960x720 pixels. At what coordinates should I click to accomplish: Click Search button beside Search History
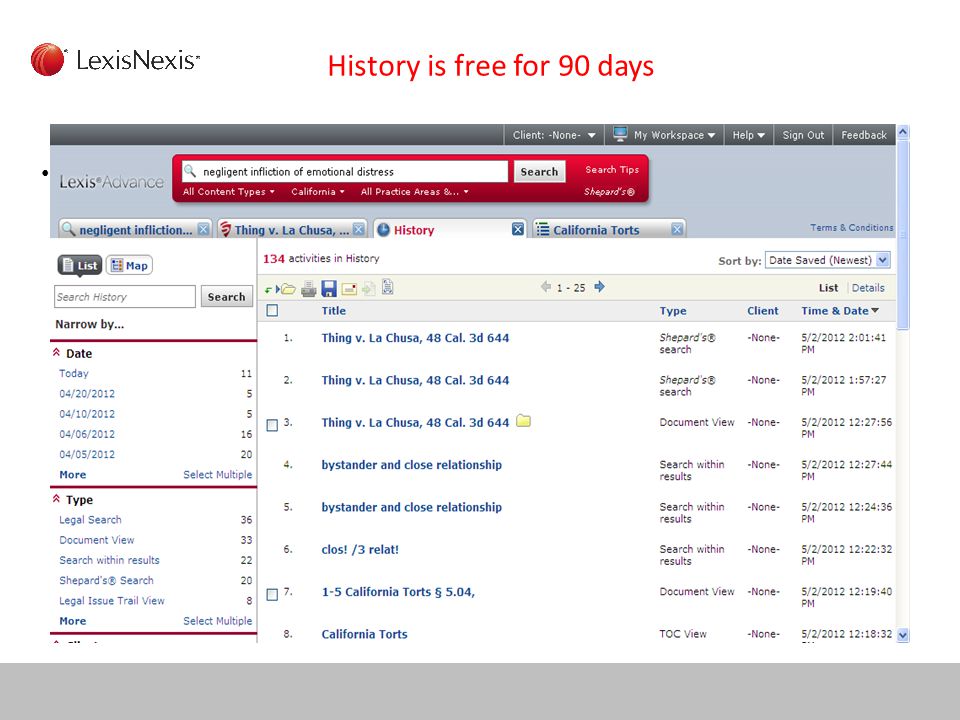click(226, 297)
